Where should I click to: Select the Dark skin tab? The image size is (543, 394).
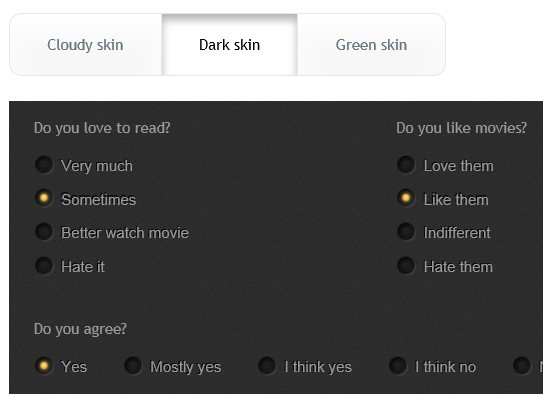tap(229, 45)
